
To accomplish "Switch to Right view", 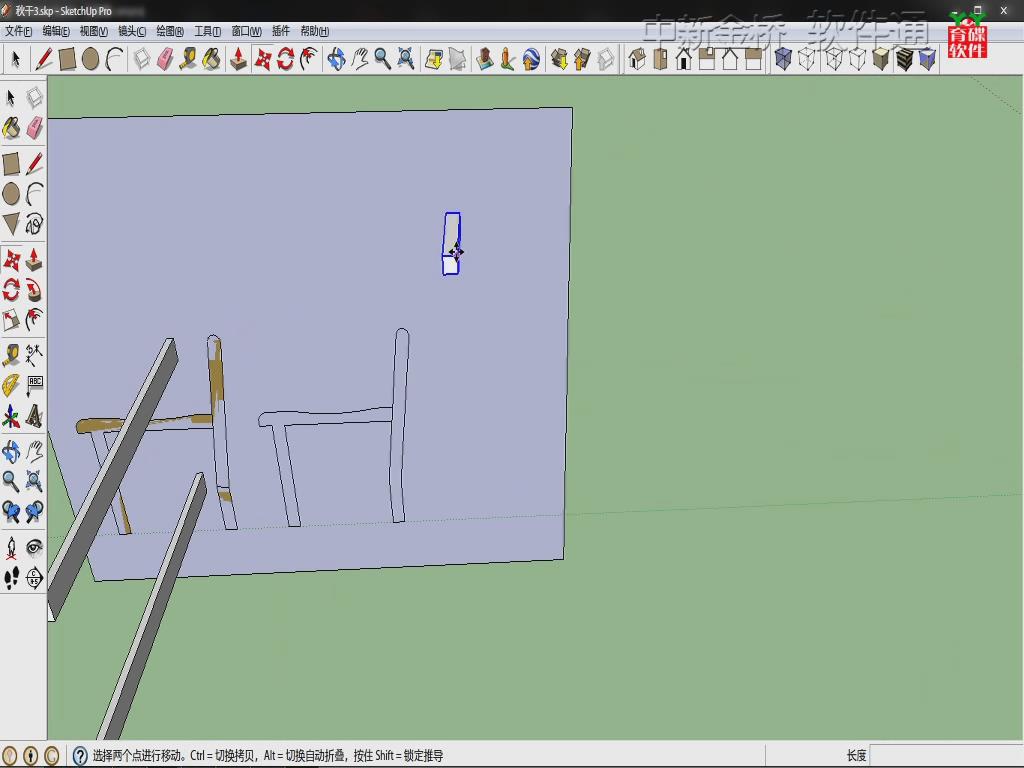I will (x=707, y=59).
